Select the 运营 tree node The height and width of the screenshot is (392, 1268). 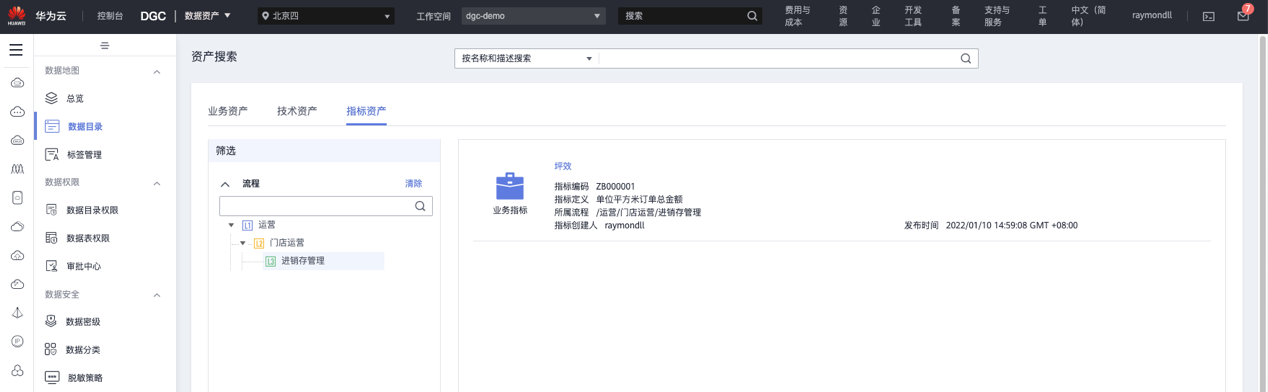click(267, 225)
